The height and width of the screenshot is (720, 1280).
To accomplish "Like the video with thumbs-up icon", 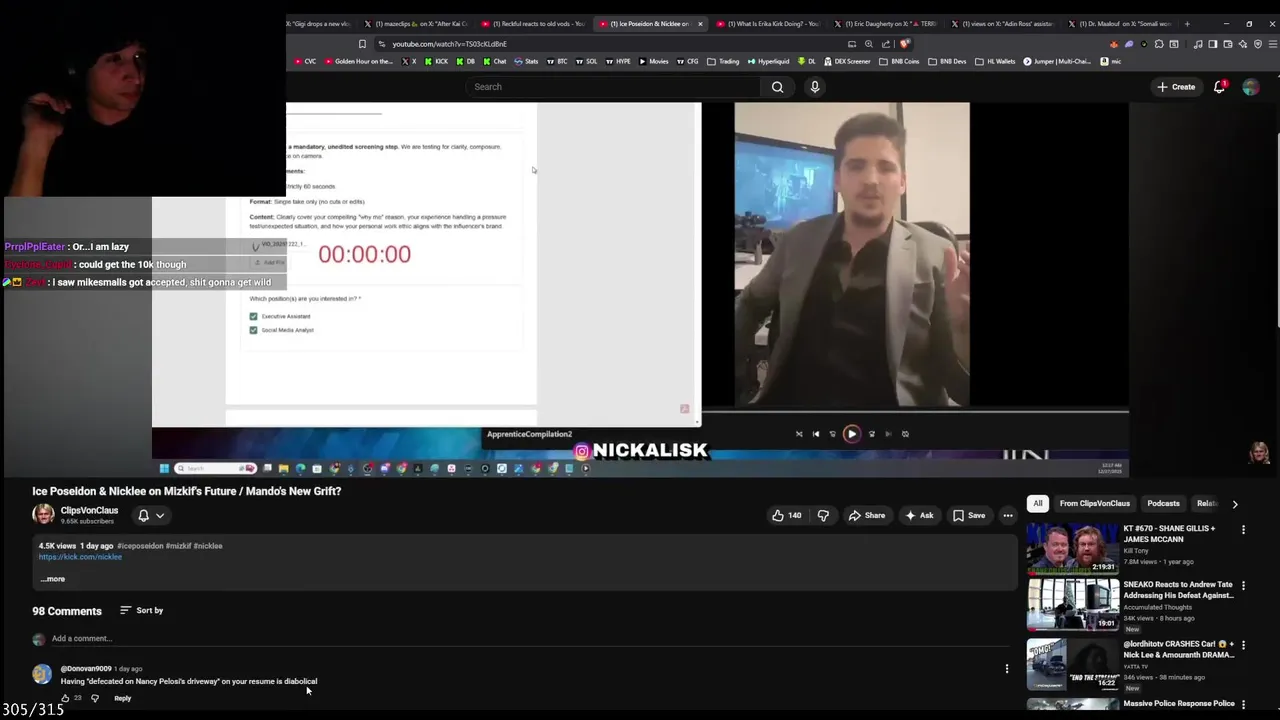I will pos(786,516).
